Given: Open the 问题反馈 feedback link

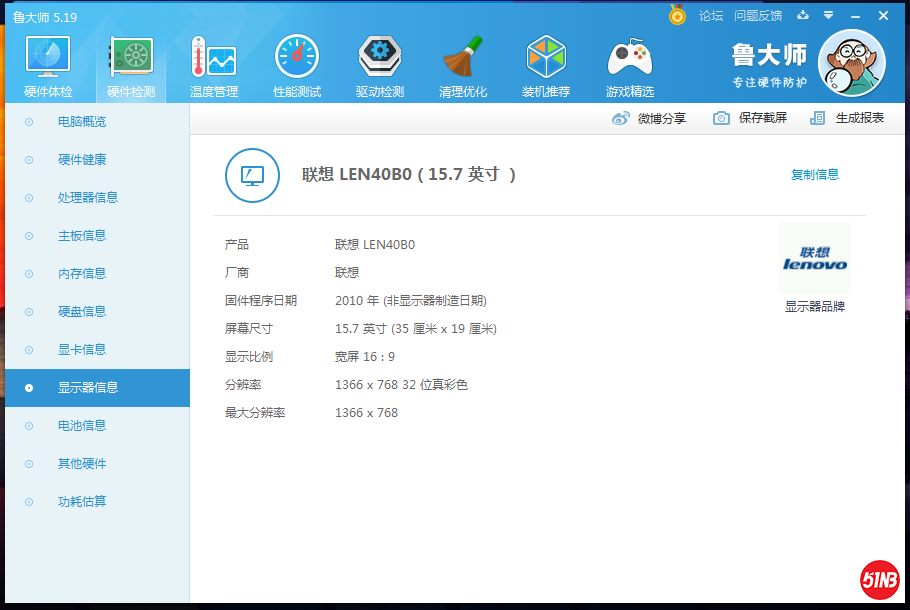Looking at the screenshot, I should [757, 16].
